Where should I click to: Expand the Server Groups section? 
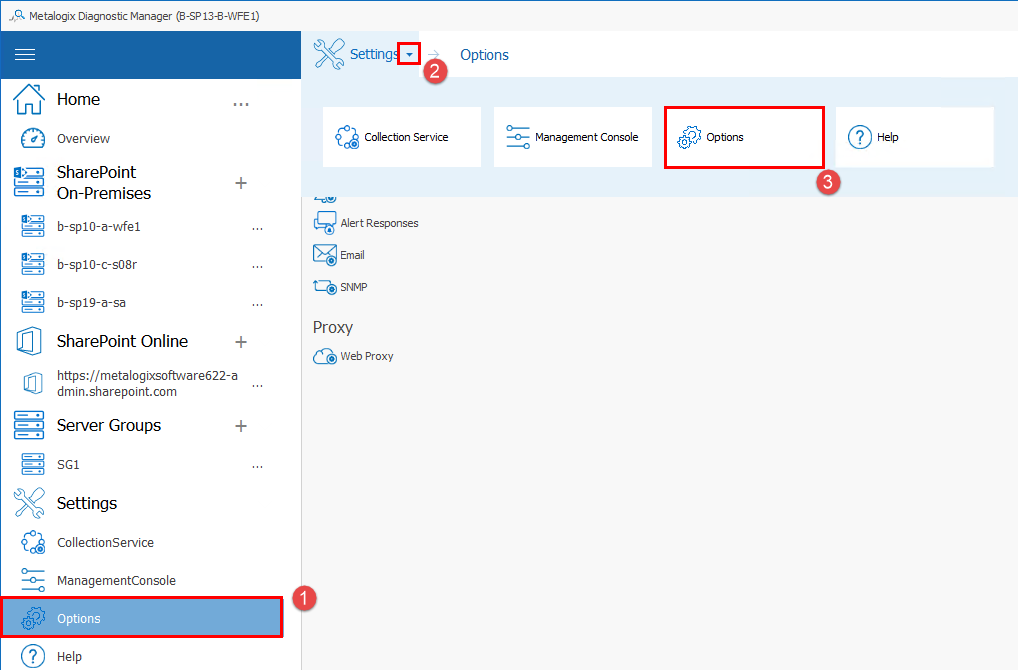click(x=240, y=425)
